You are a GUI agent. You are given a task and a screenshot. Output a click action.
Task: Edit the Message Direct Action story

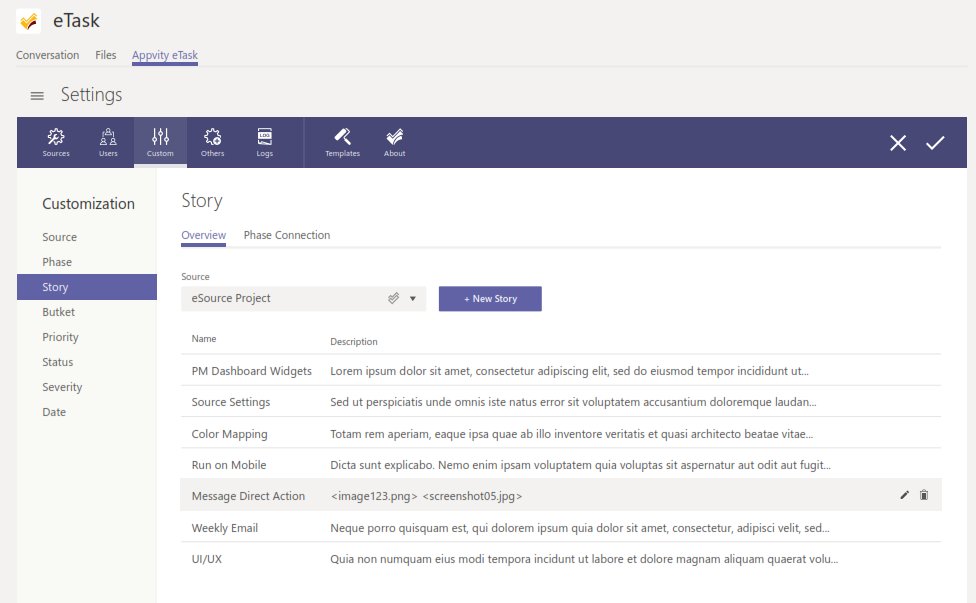pos(905,495)
